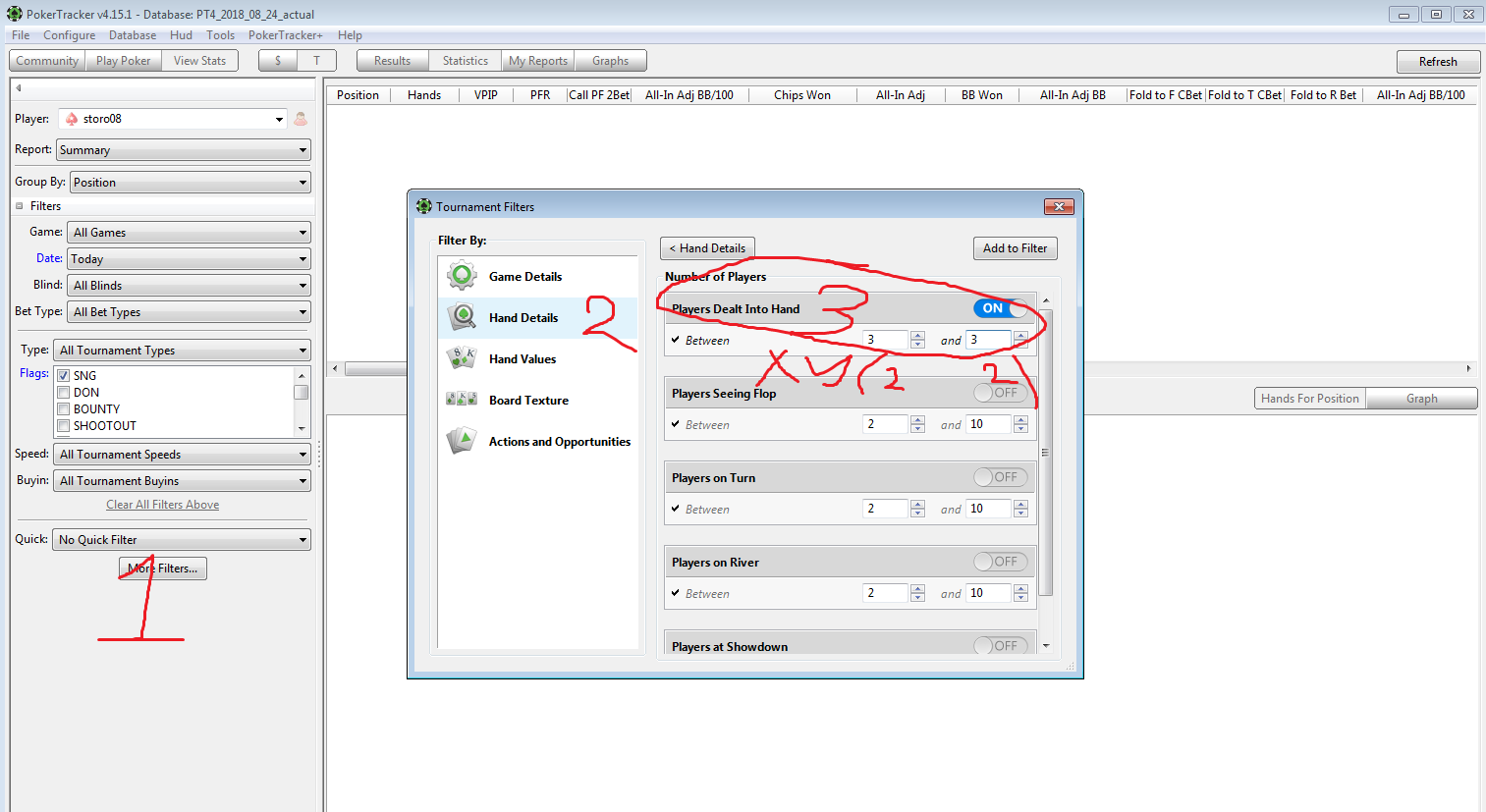The height and width of the screenshot is (812, 1486).
Task: Check the BOUNTY flag checkbox
Action: click(63, 409)
